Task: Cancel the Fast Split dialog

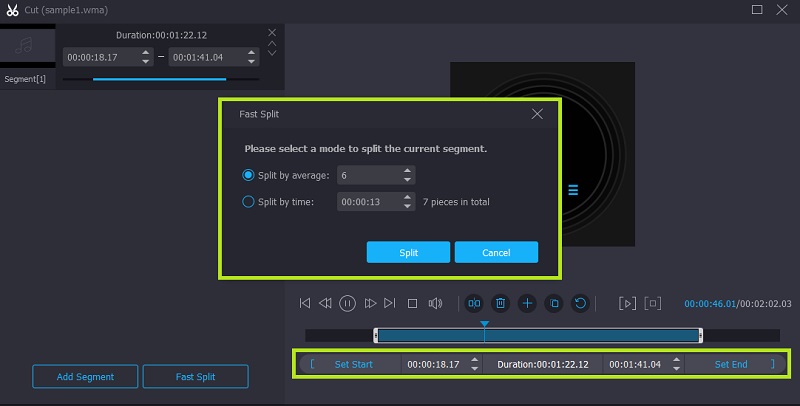Action: pos(496,253)
